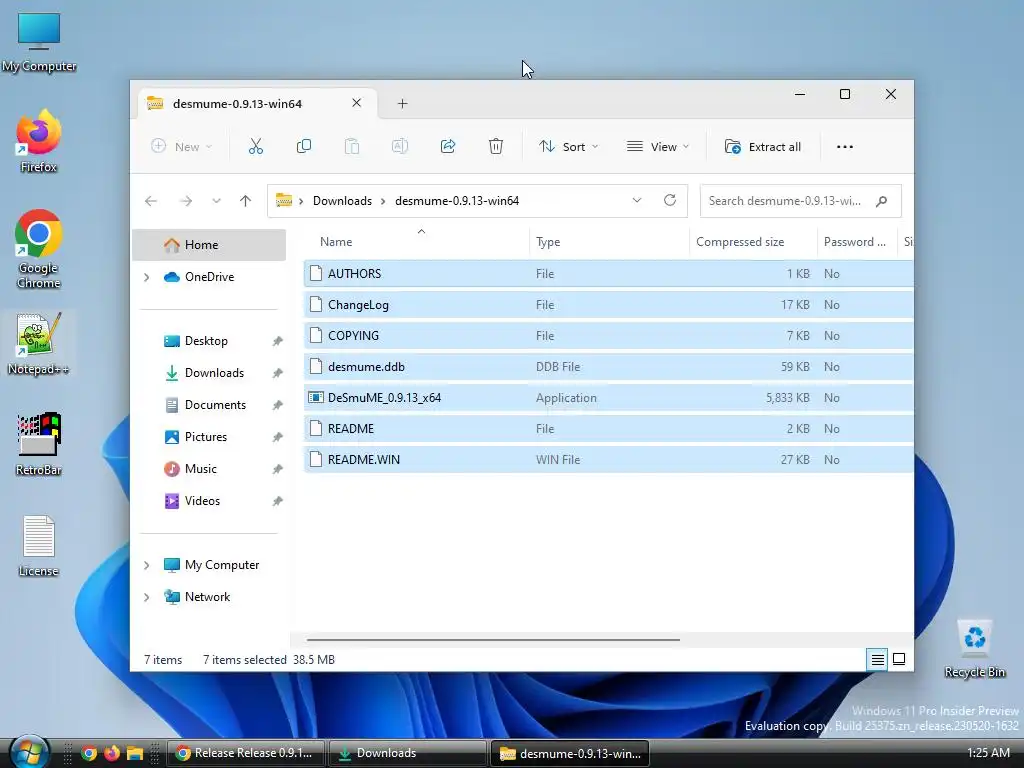This screenshot has height=768, width=1024.
Task: Open Home in the navigation pane
Action: (209, 245)
